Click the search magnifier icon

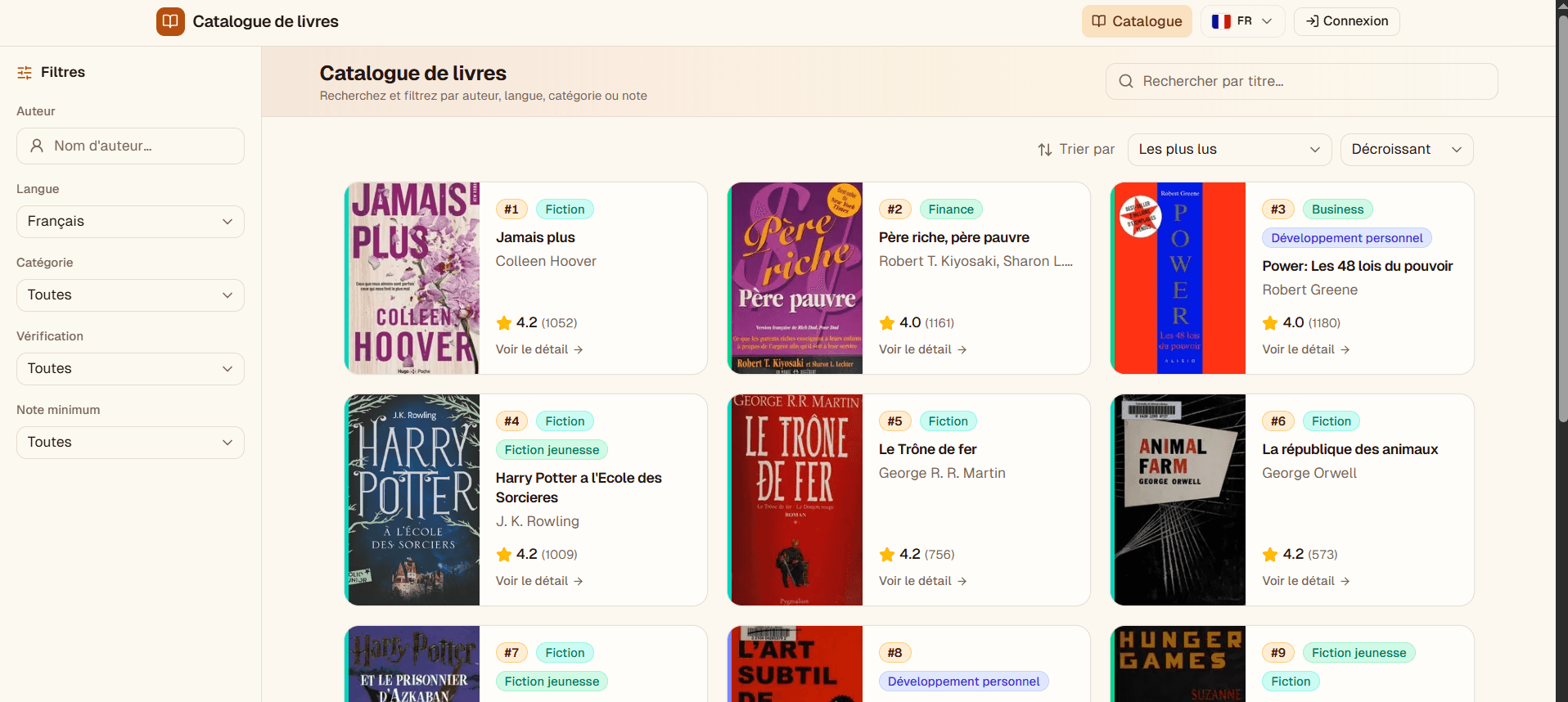pos(1126,81)
